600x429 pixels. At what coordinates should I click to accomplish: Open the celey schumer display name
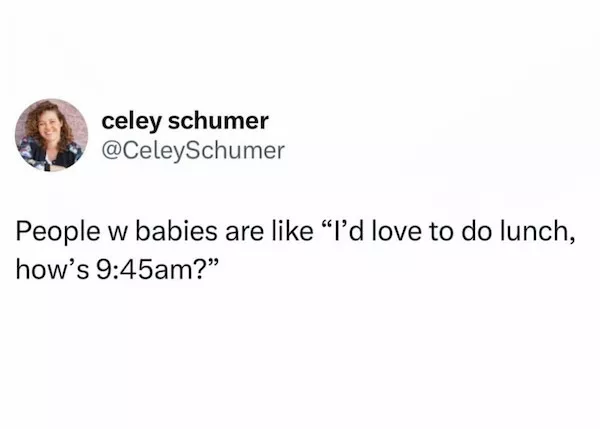(185, 122)
